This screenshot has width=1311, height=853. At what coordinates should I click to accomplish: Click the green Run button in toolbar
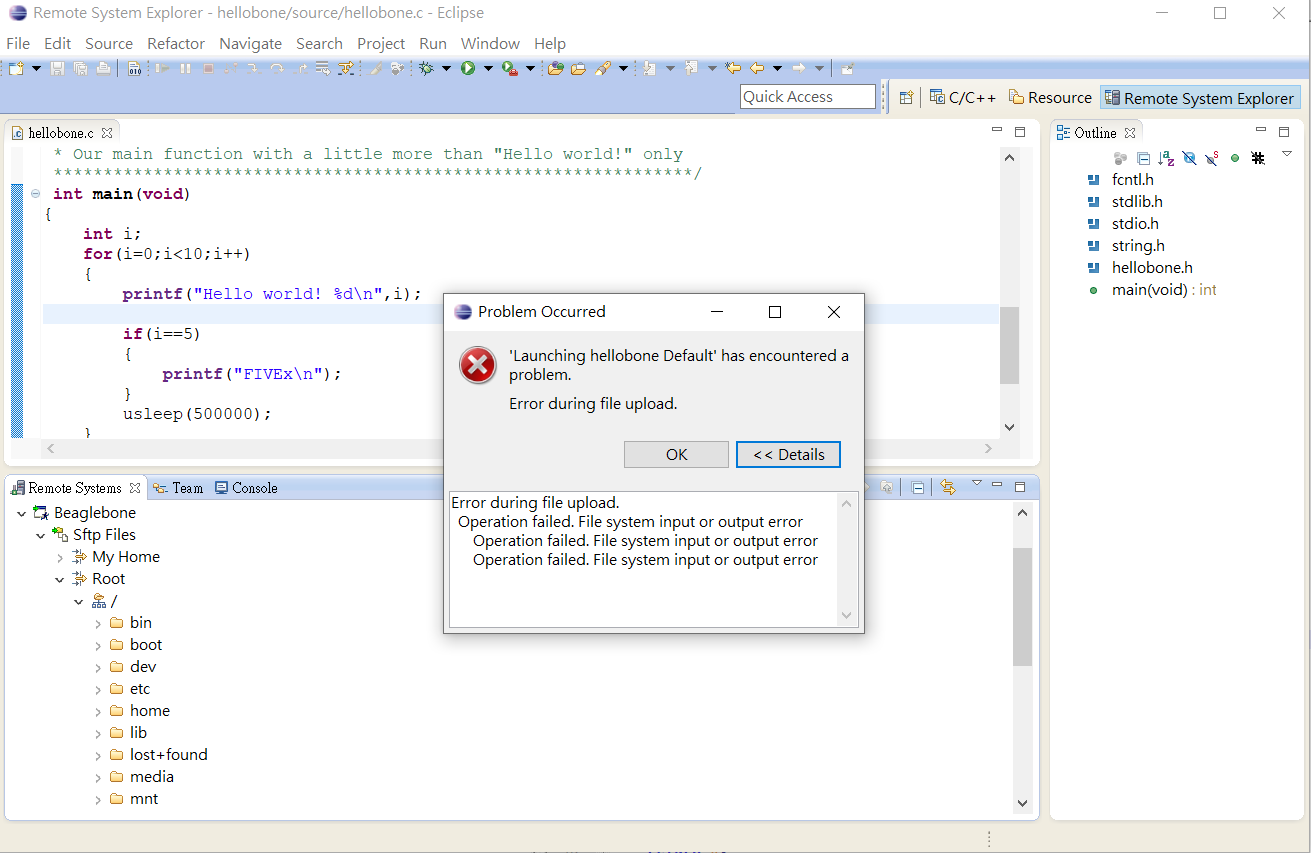[467, 68]
